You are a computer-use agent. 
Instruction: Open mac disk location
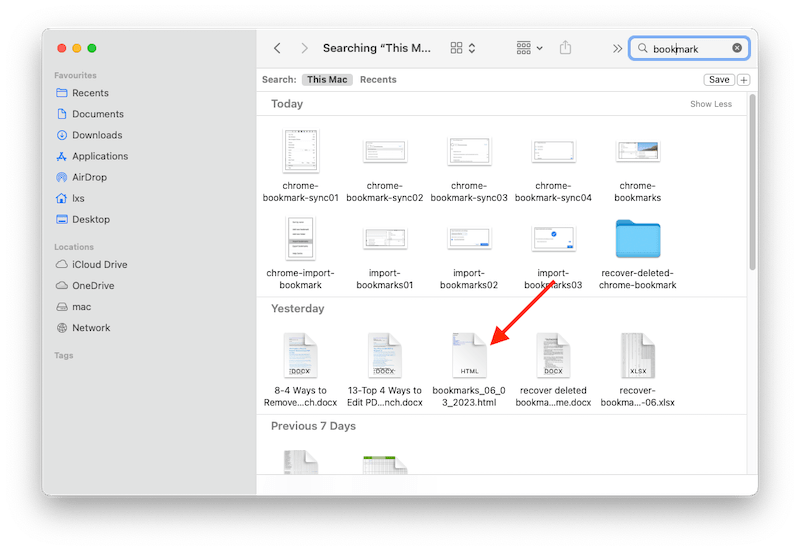pos(82,307)
